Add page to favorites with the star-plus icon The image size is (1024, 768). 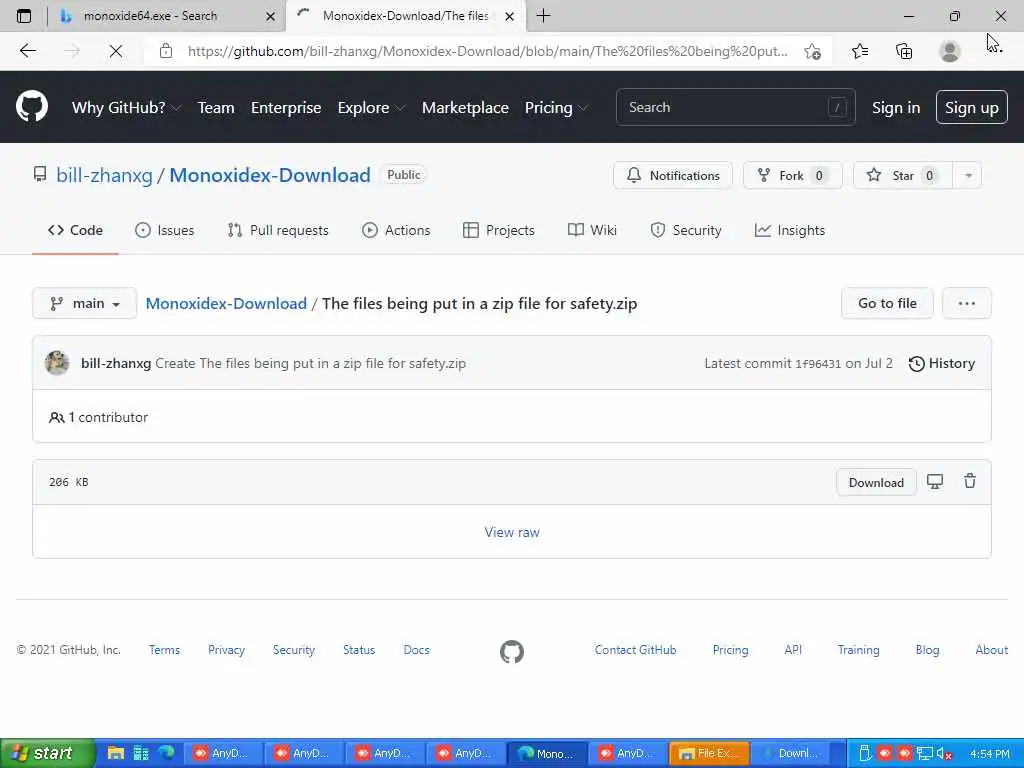pos(812,51)
